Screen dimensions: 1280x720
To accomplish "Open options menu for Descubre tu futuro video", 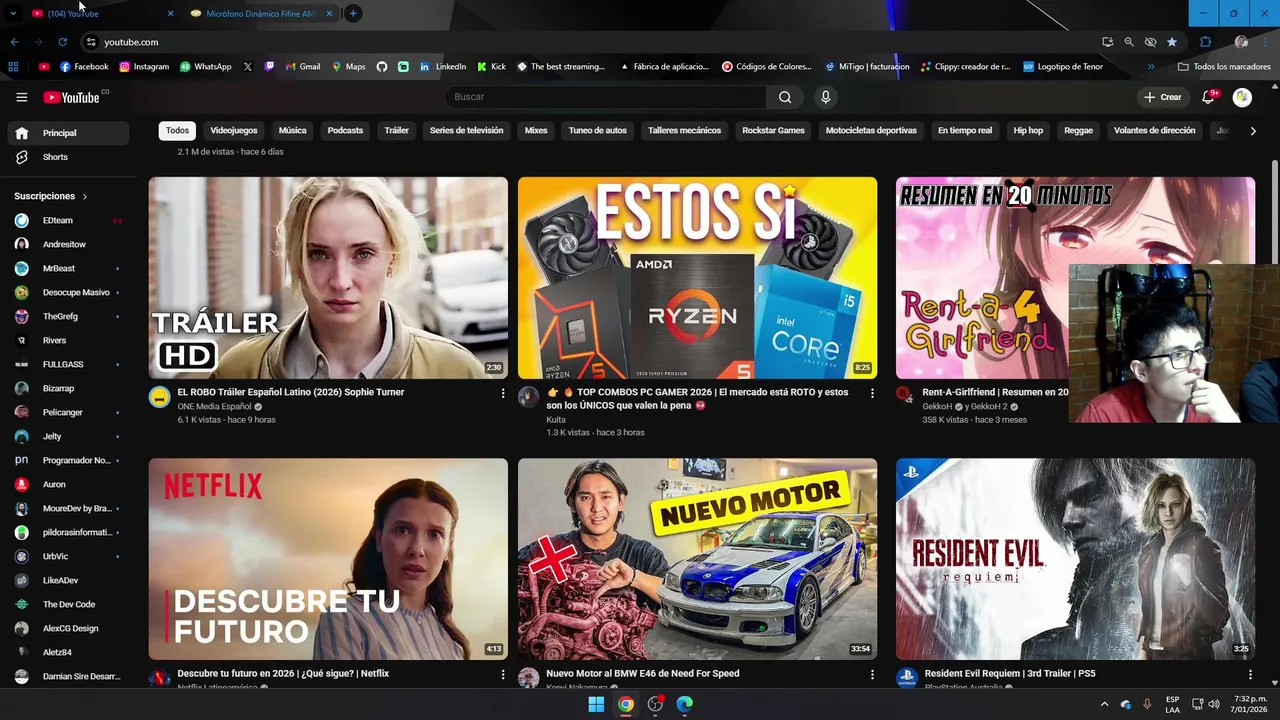I will point(503,675).
